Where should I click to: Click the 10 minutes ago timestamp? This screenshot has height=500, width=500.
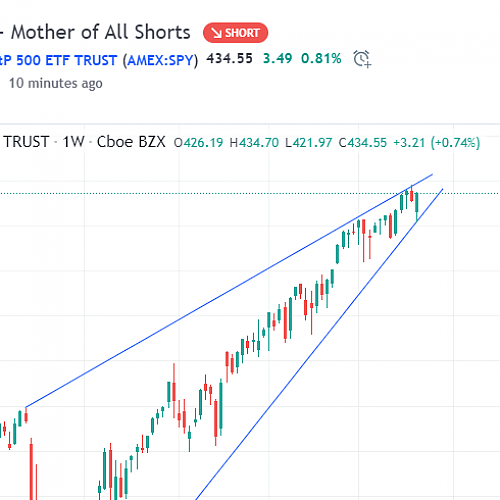pyautogui.click(x=56, y=83)
